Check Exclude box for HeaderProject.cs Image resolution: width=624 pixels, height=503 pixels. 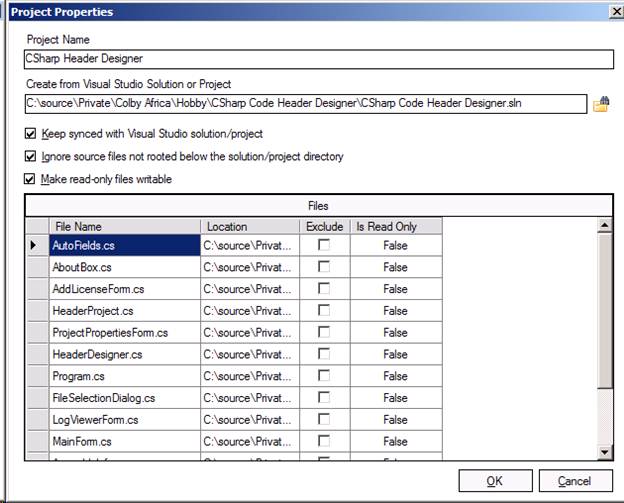[324, 310]
